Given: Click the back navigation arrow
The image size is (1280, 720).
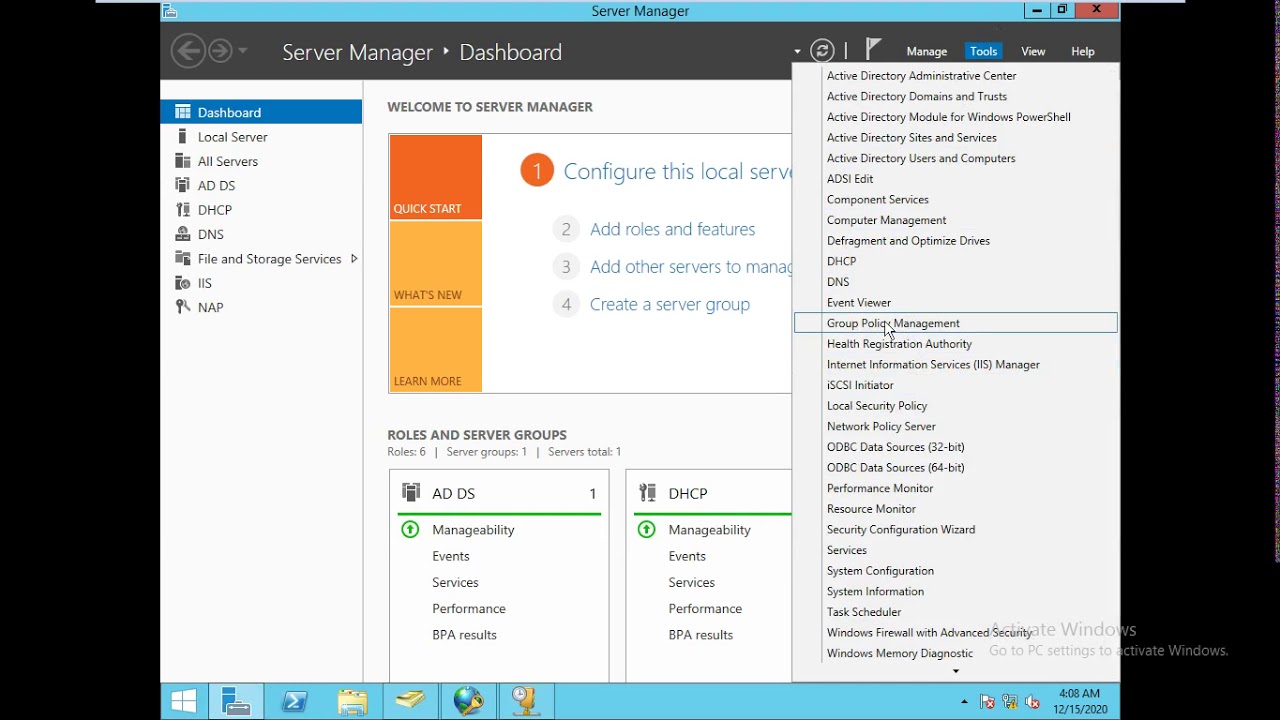Looking at the screenshot, I should pyautogui.click(x=187, y=51).
